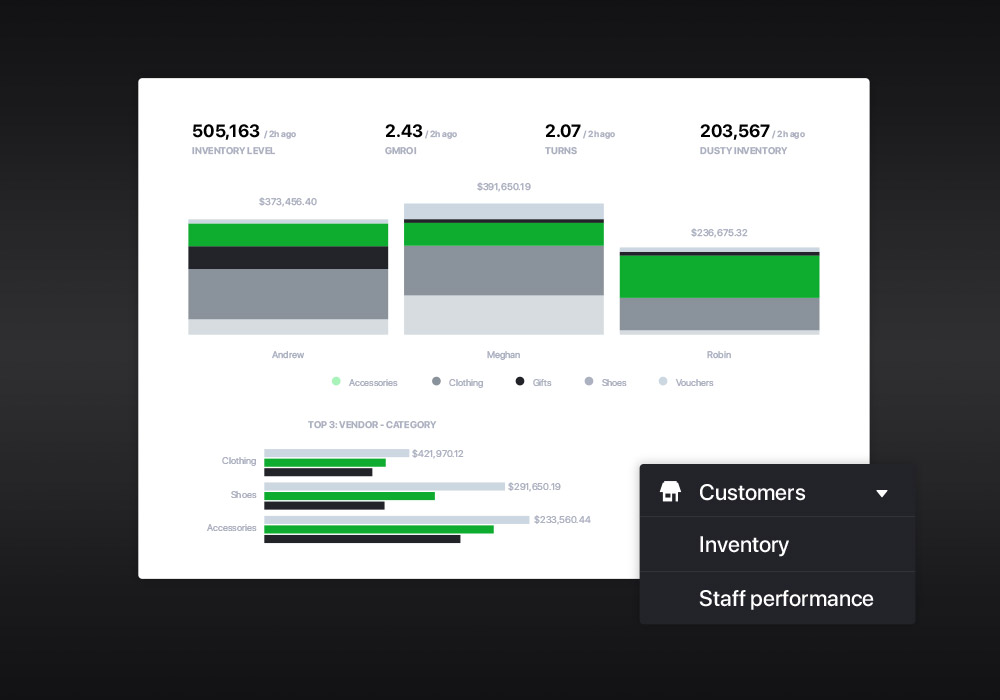This screenshot has width=1000, height=700.
Task: Click the Vouchers legend marker
Action: [663, 381]
